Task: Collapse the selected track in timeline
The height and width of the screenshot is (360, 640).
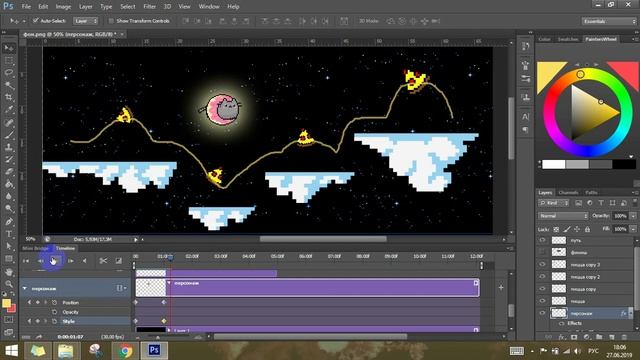Action: coord(24,289)
